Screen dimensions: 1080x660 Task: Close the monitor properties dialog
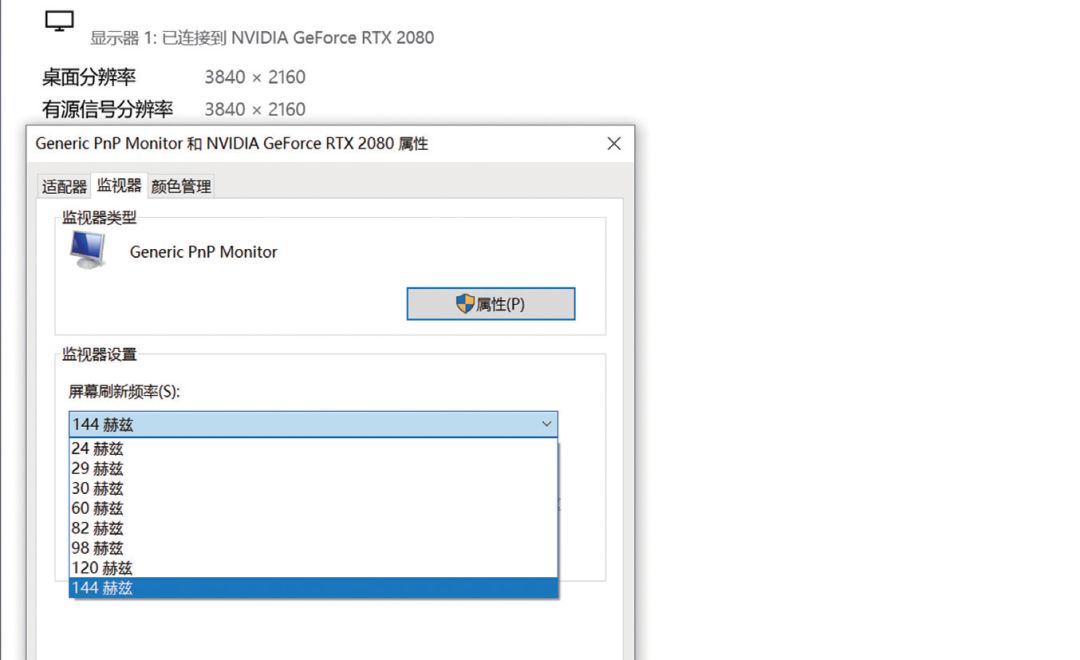(x=614, y=144)
